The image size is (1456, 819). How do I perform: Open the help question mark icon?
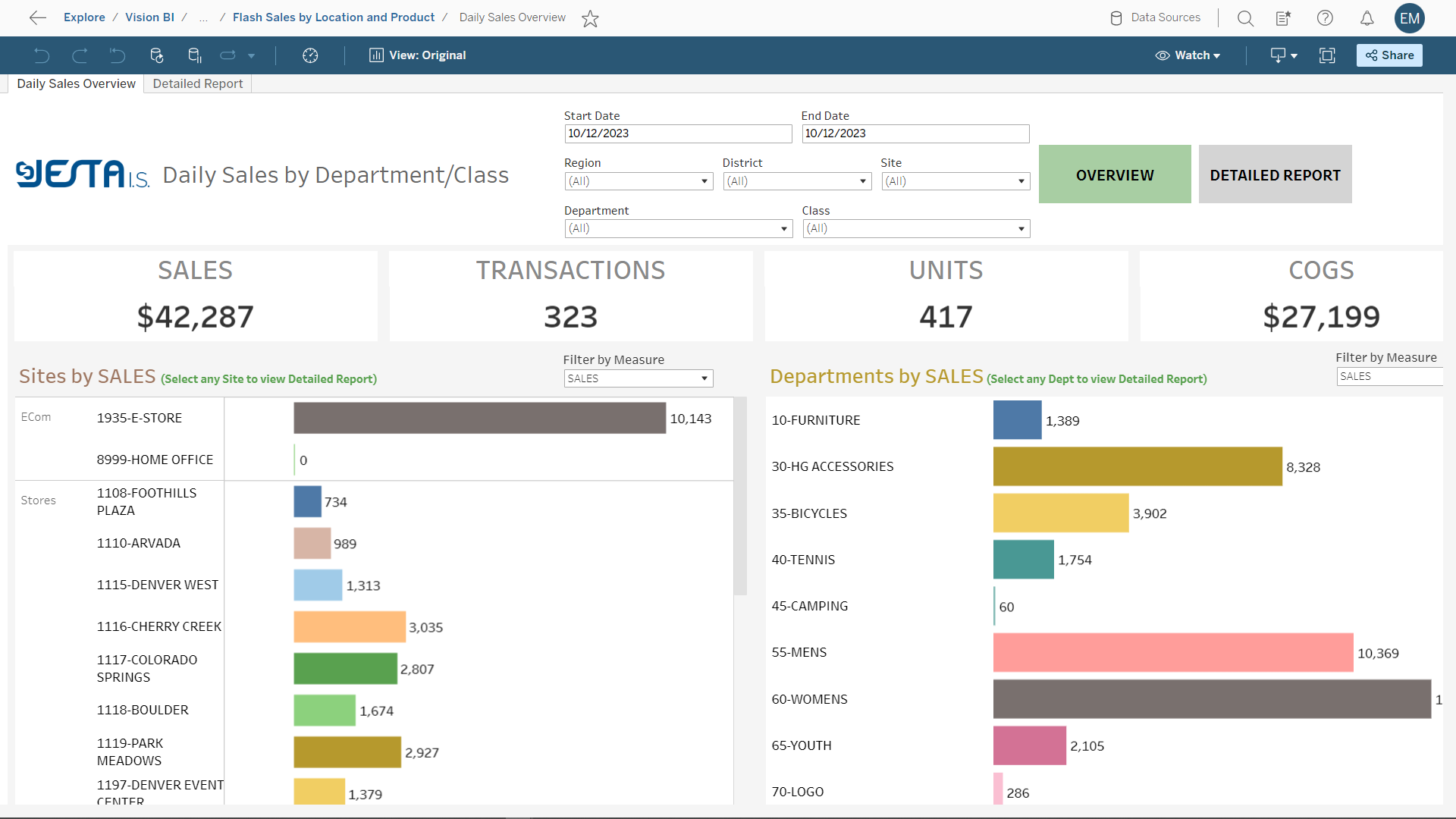(x=1325, y=18)
